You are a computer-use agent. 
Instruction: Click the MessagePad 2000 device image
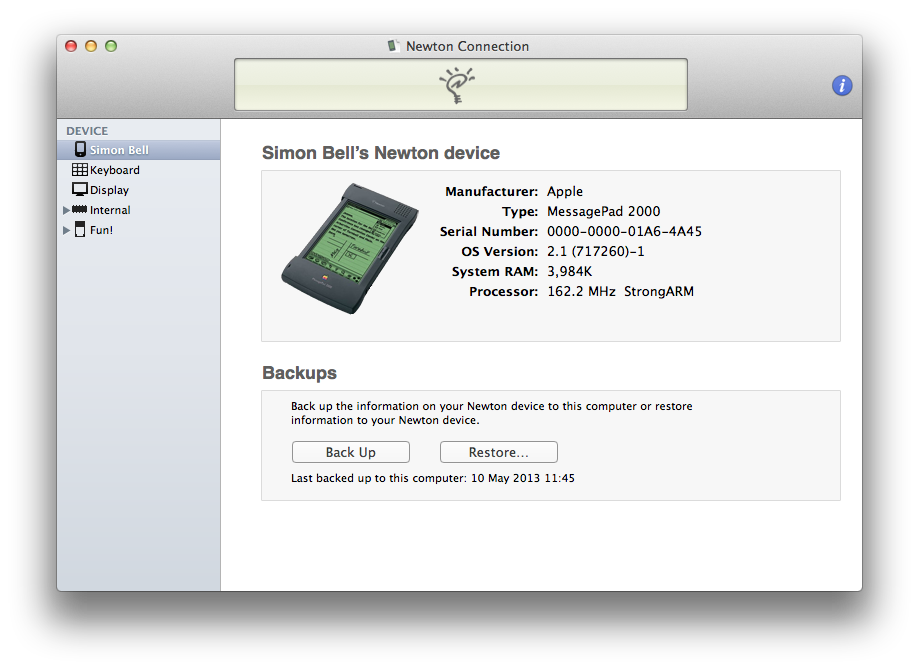click(x=350, y=249)
